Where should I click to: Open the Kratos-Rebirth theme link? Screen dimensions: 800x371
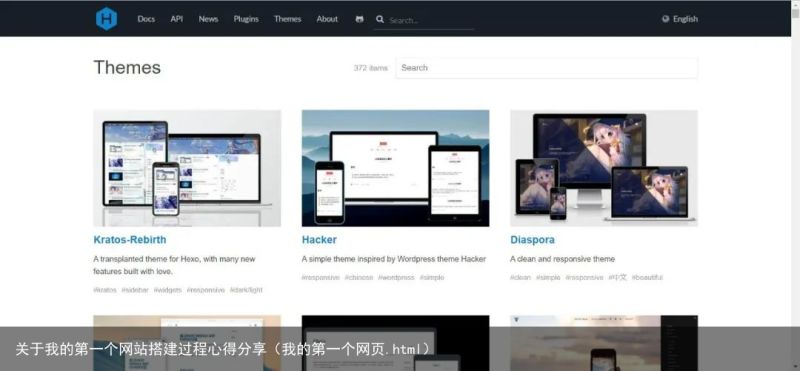pyautogui.click(x=130, y=239)
